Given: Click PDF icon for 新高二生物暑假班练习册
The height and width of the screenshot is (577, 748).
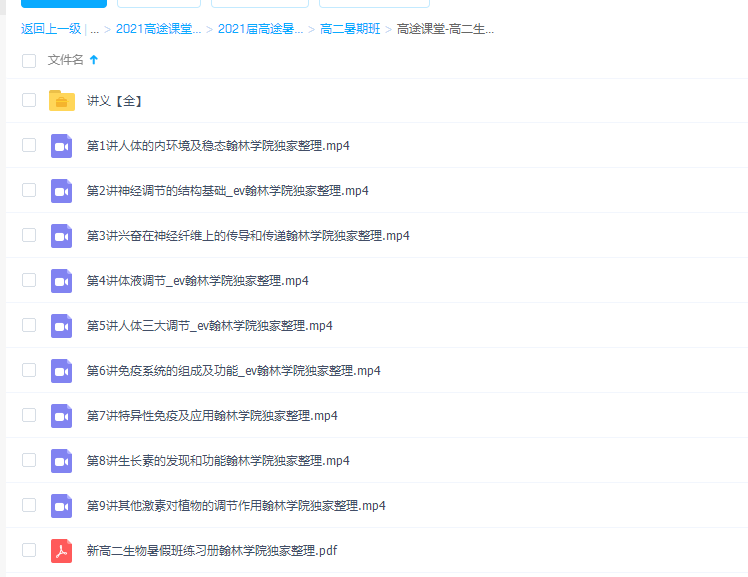Looking at the screenshot, I should [x=62, y=550].
